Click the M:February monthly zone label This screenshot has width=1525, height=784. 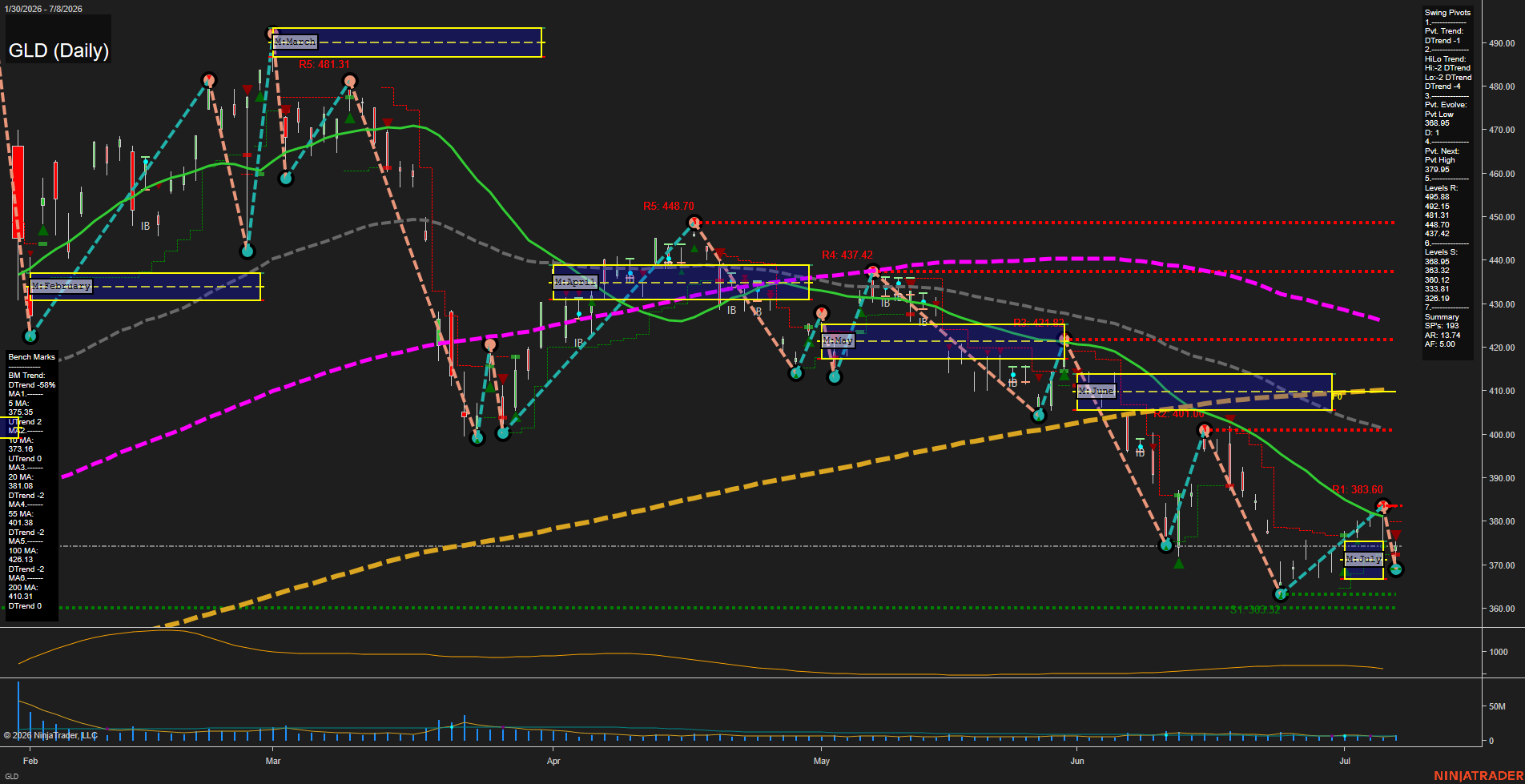[x=62, y=286]
